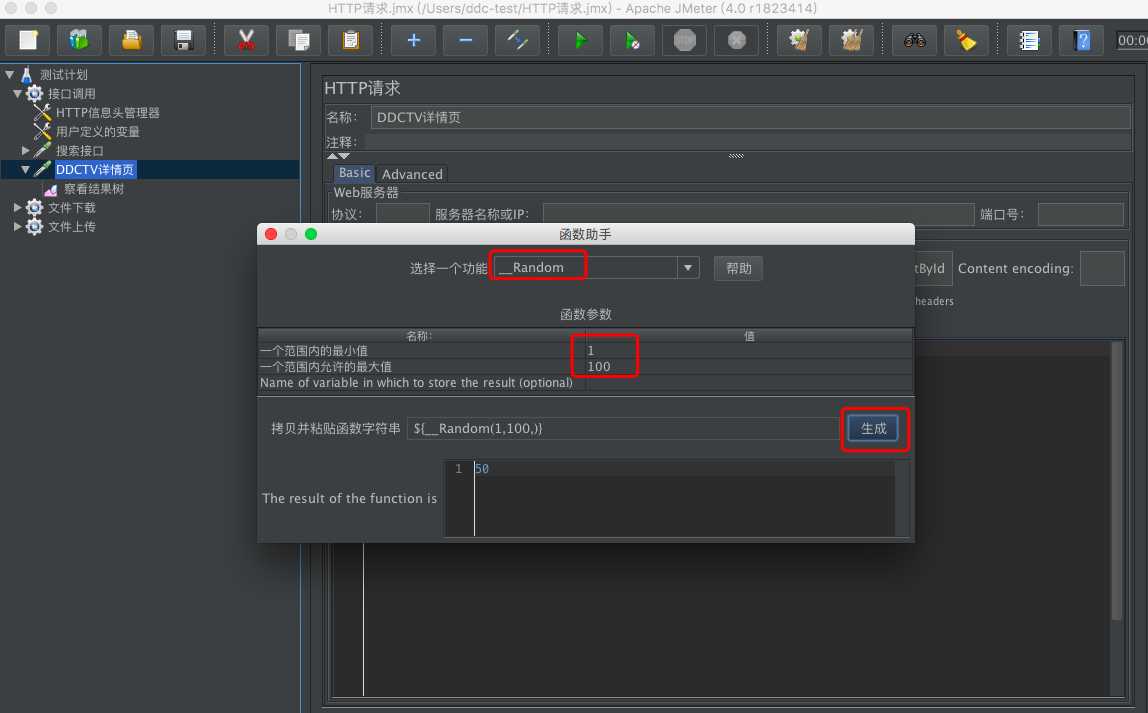Click the 帮助 button in function helper

(x=738, y=268)
